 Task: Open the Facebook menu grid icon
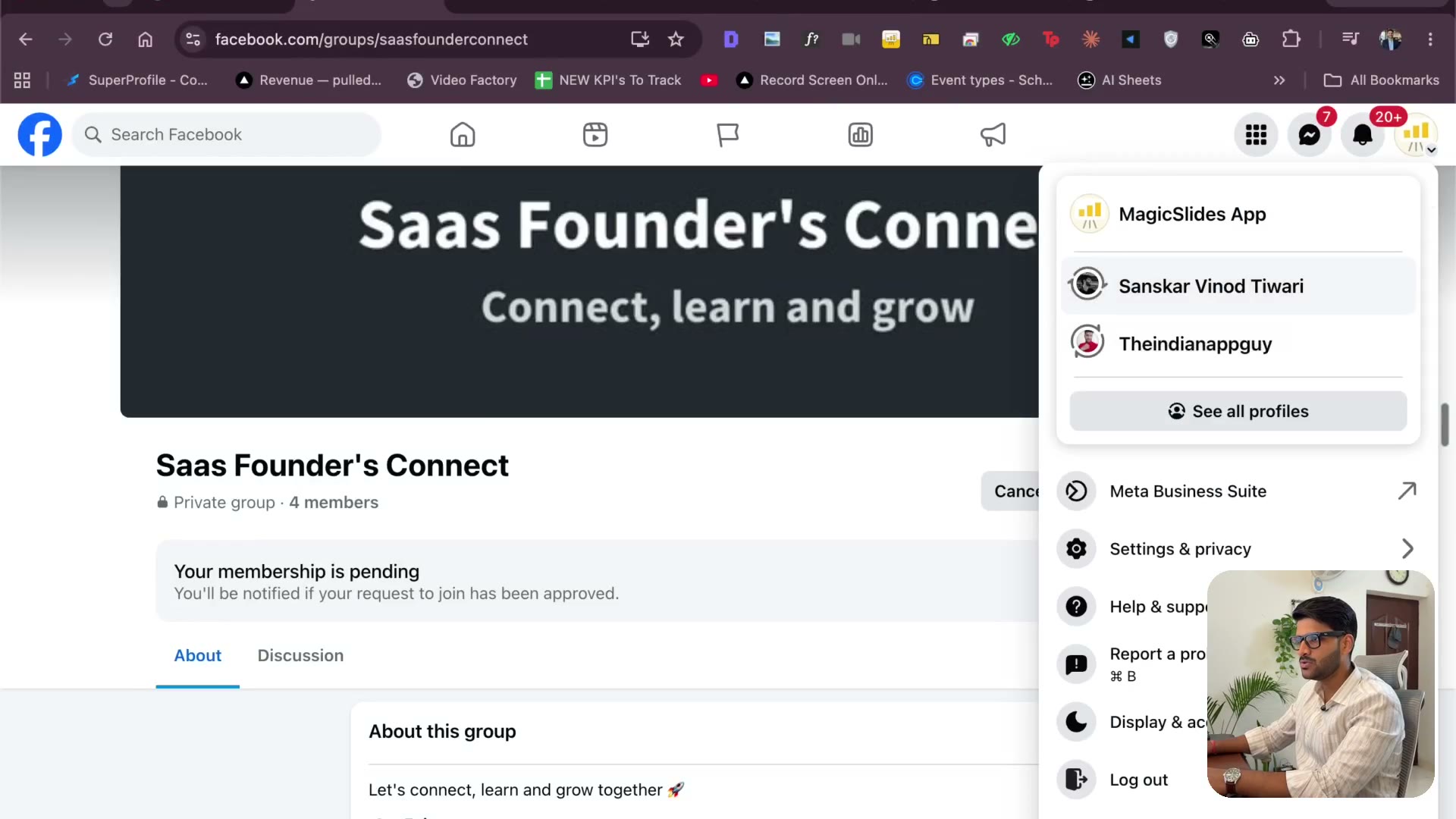click(x=1257, y=135)
